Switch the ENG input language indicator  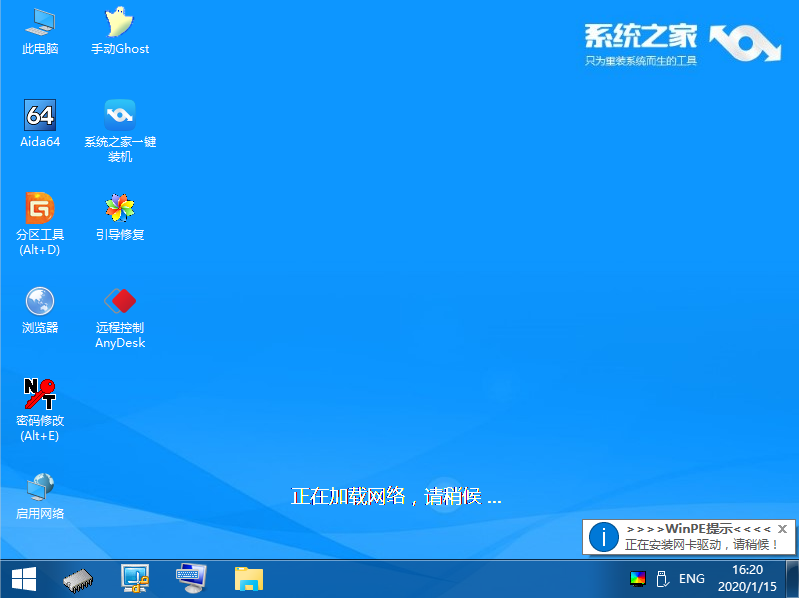pyautogui.click(x=691, y=579)
